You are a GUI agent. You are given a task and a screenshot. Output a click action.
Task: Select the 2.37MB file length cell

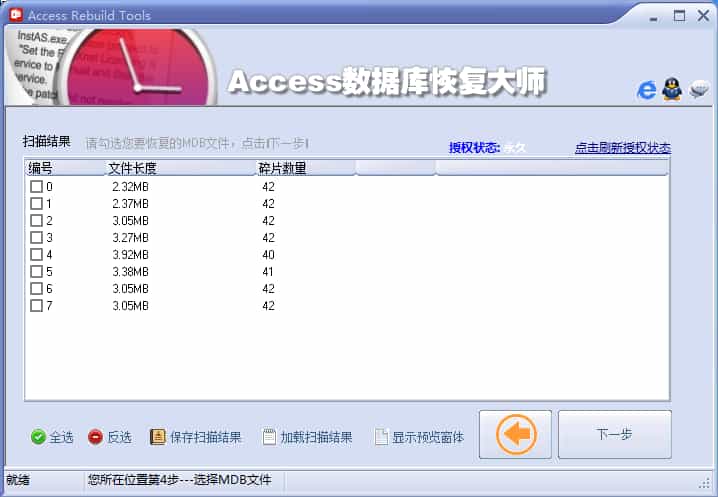[131, 203]
